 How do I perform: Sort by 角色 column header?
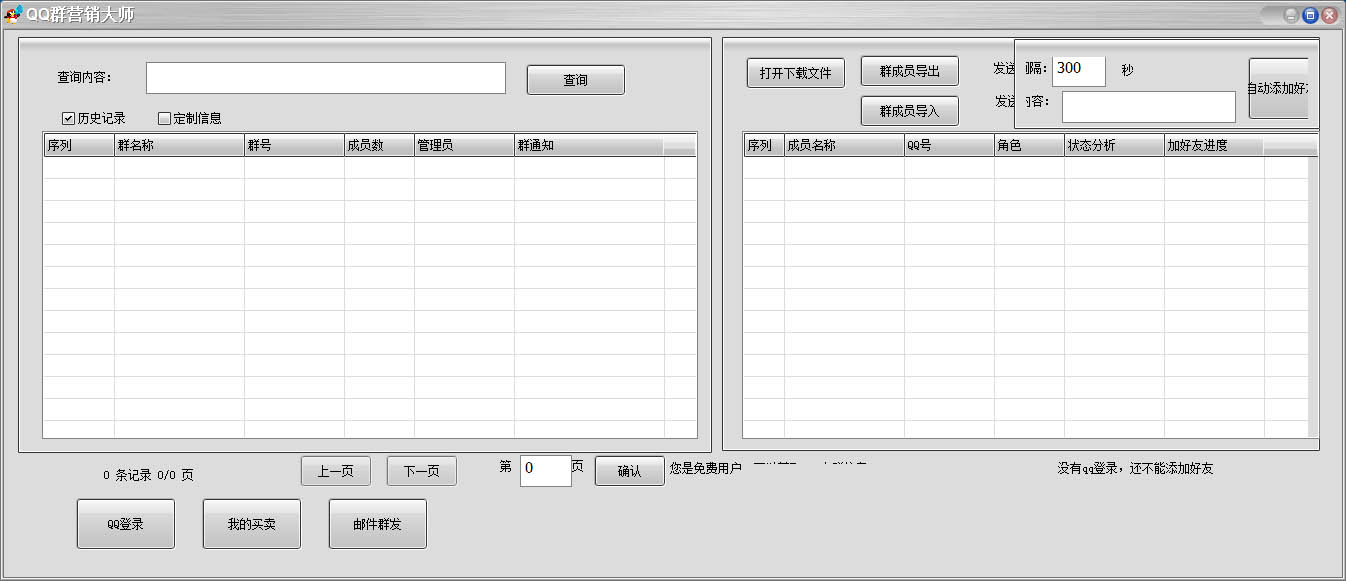click(x=1029, y=146)
